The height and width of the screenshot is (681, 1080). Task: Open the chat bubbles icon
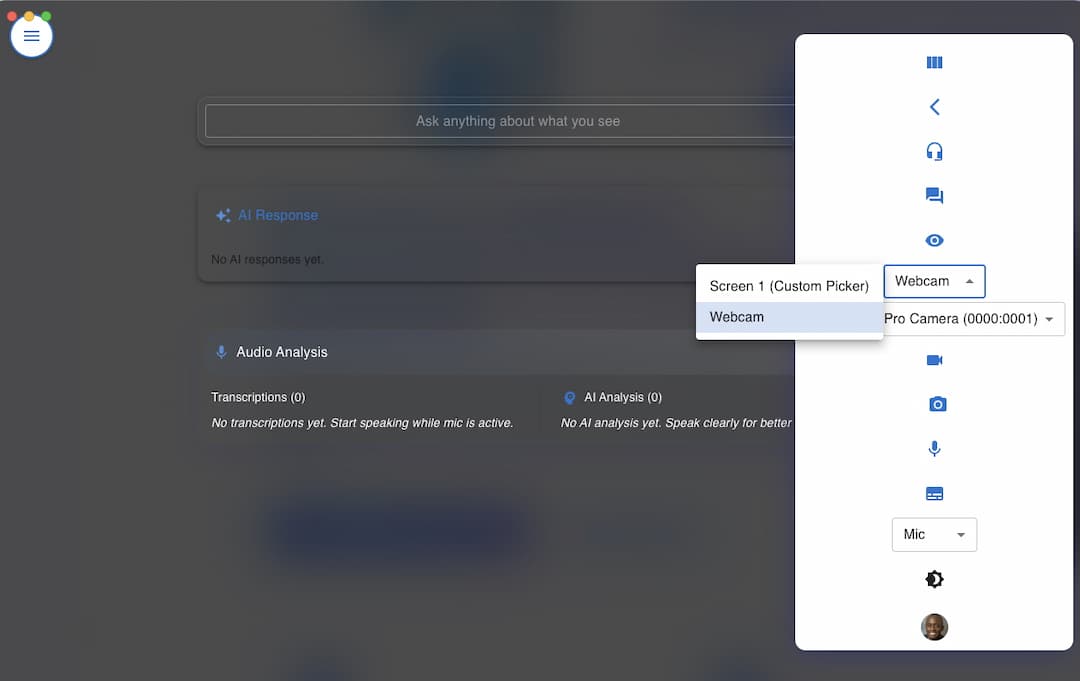[x=934, y=196]
